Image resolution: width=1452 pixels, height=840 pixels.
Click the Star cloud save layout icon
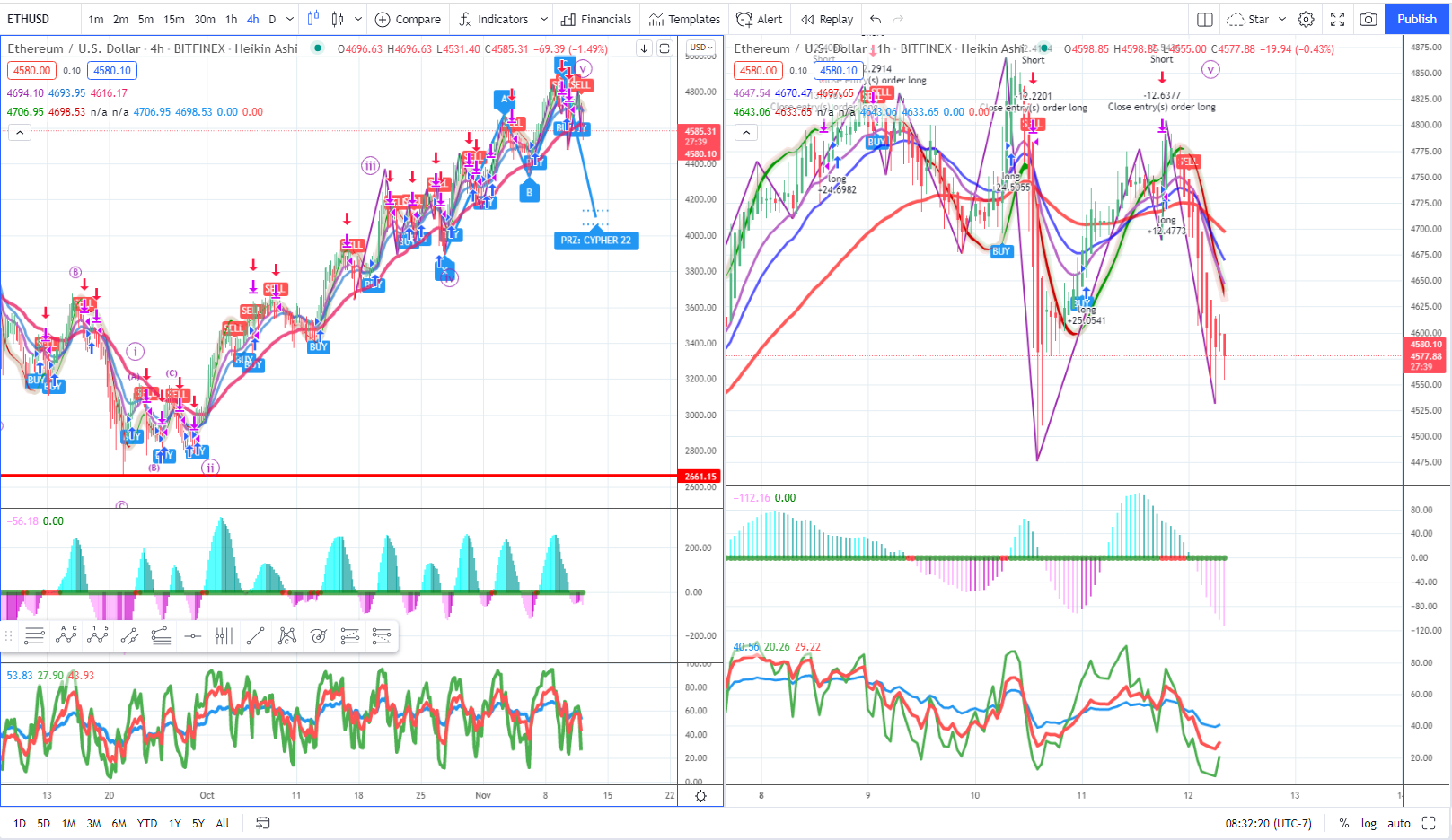(1236, 19)
